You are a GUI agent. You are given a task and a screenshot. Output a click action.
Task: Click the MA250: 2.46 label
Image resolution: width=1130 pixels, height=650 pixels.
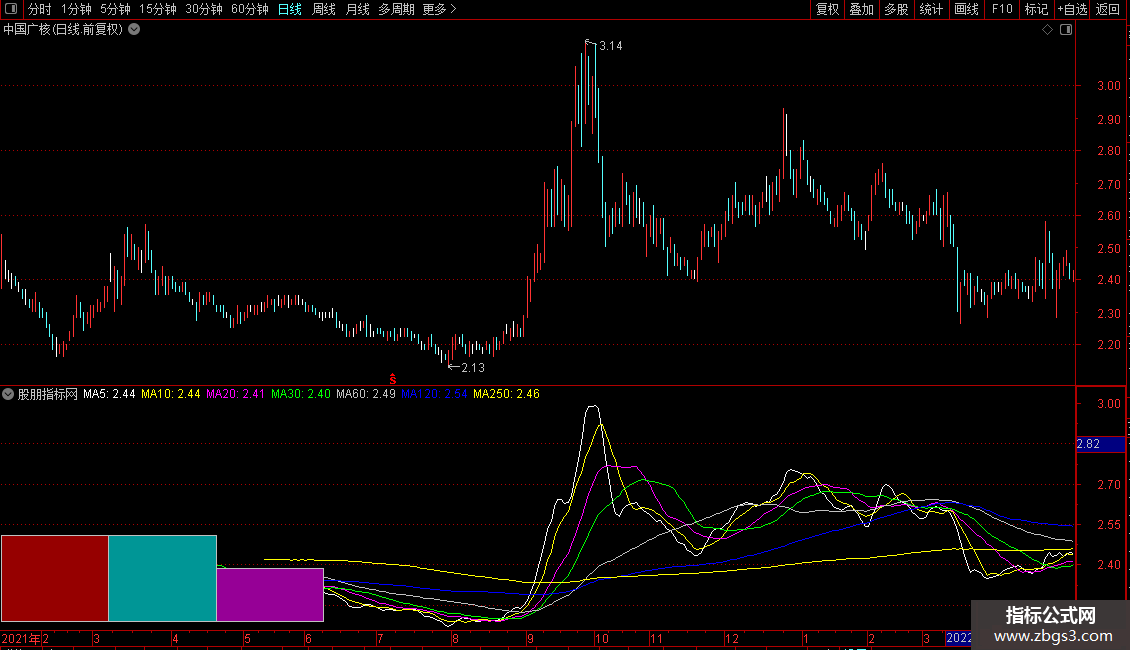pos(506,394)
